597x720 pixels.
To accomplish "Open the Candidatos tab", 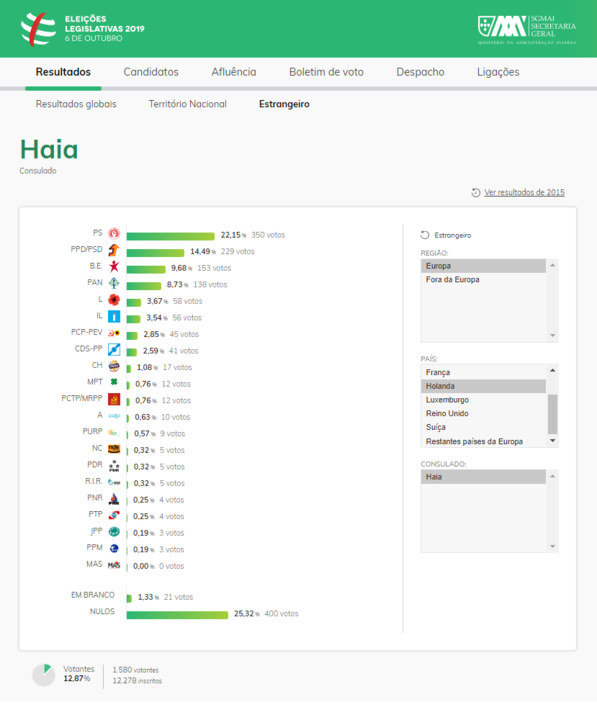I will point(151,72).
